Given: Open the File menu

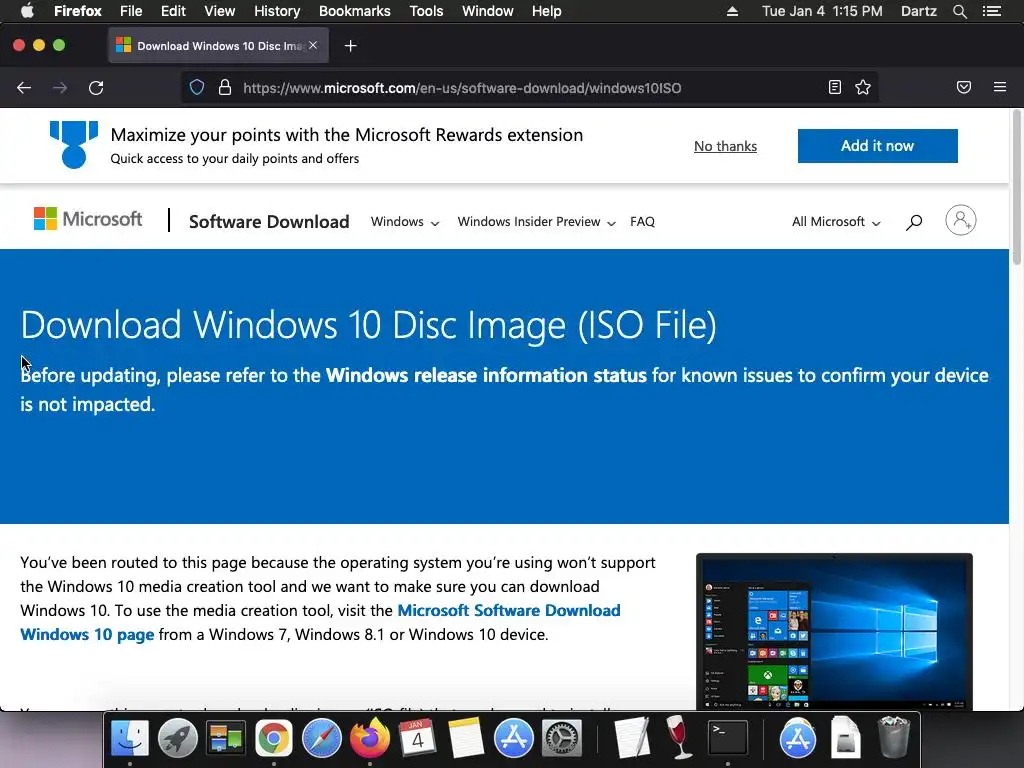Looking at the screenshot, I should tap(131, 11).
